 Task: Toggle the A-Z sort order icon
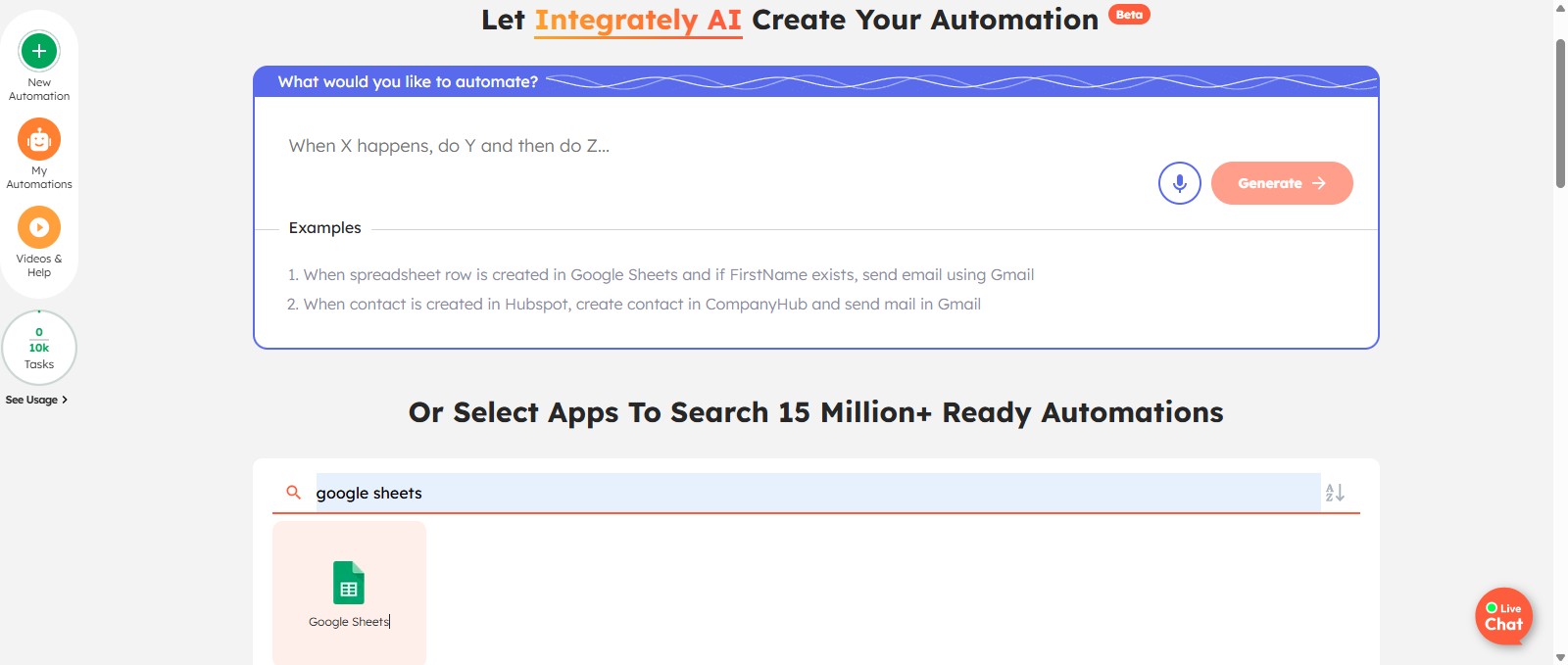pyautogui.click(x=1335, y=493)
